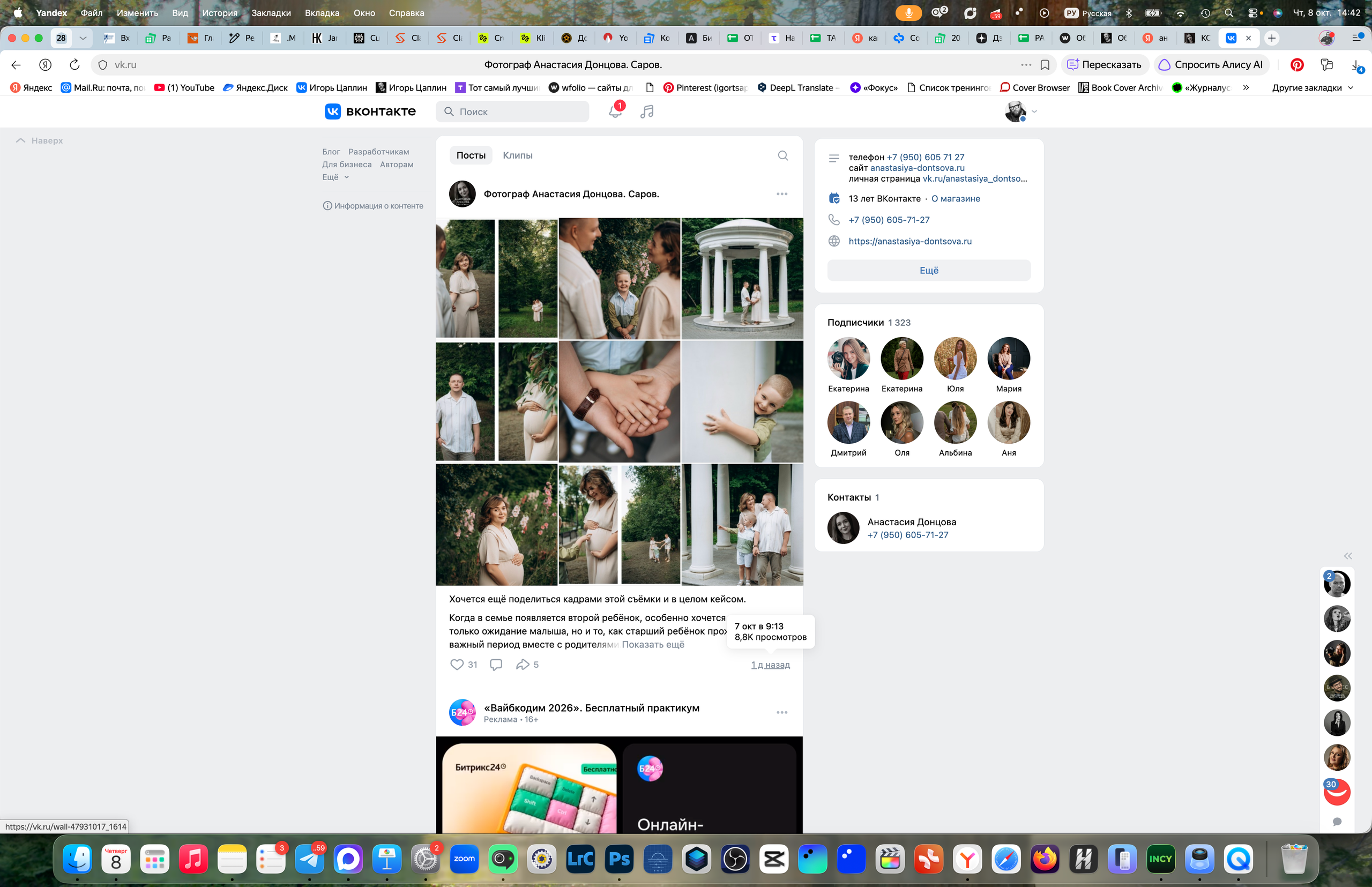1372x887 pixels.
Task: Open Другие закладки folder dropdown
Action: 1312,87
